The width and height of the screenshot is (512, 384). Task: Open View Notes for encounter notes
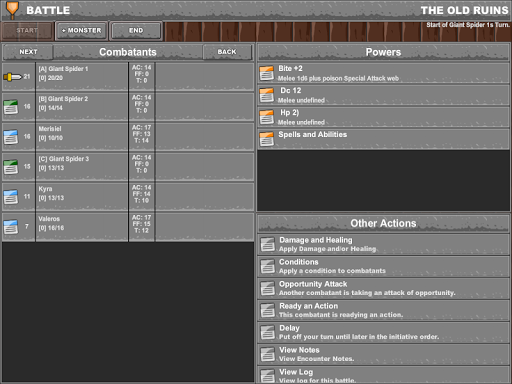(x=383, y=354)
